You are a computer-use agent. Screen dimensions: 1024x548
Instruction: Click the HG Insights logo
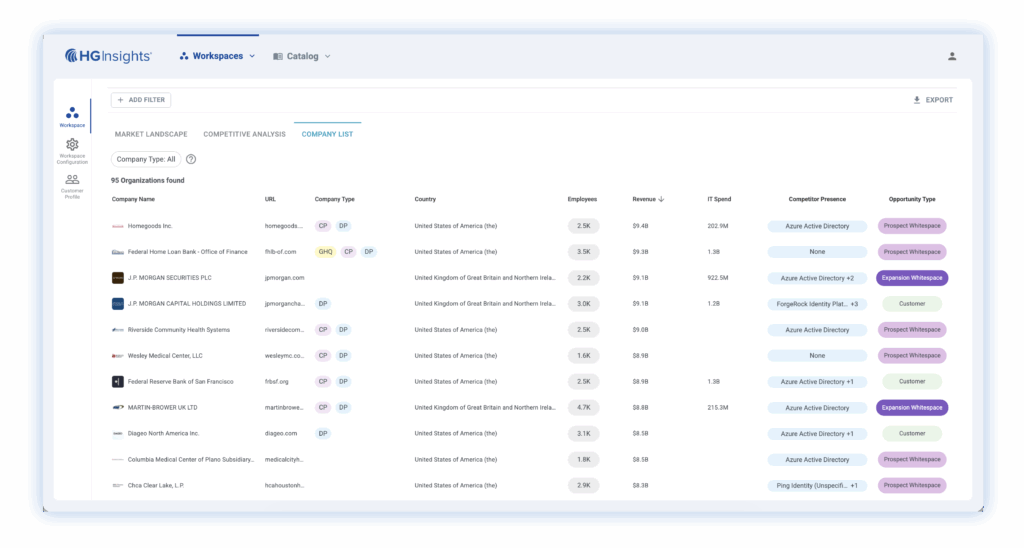pos(108,56)
